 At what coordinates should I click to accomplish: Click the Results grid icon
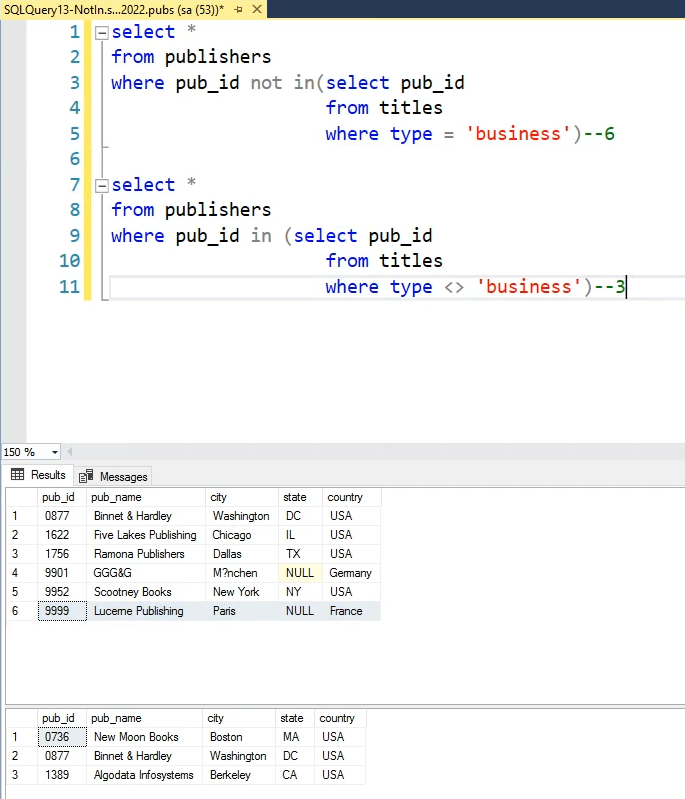tap(17, 475)
